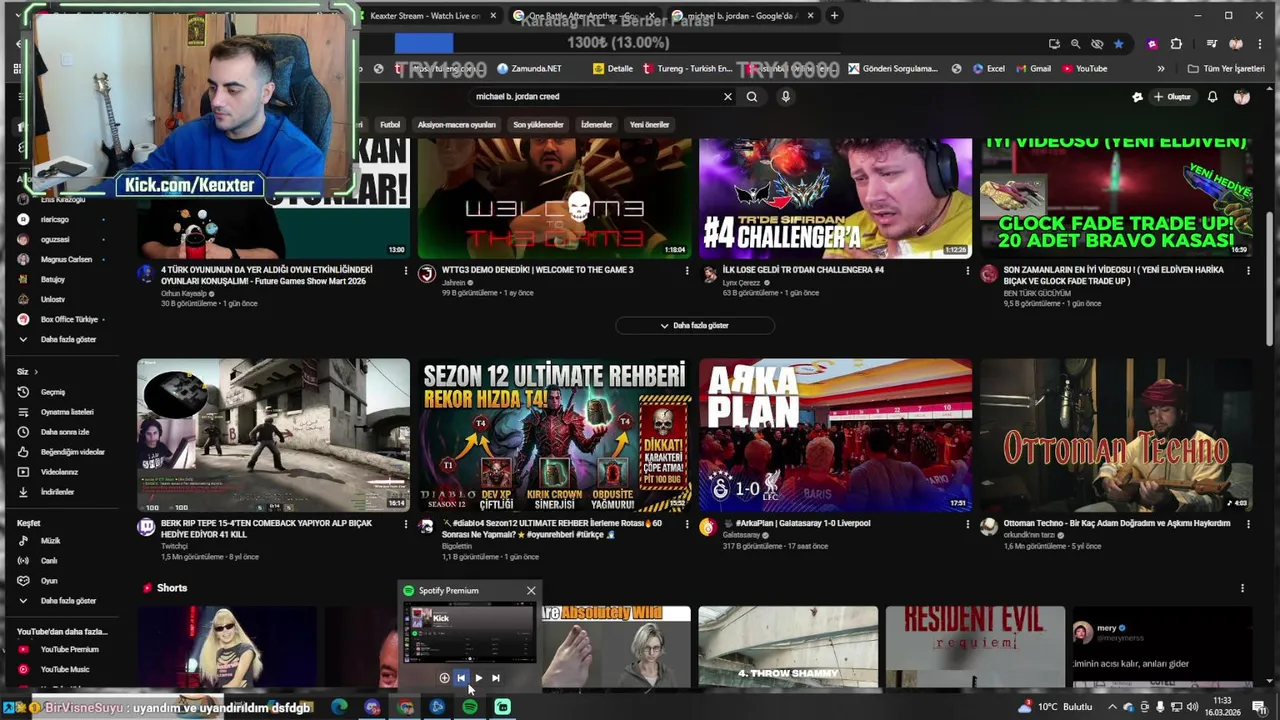Show hidden bookmarks chevron
The width and height of the screenshot is (1280, 720).
tap(1161, 69)
